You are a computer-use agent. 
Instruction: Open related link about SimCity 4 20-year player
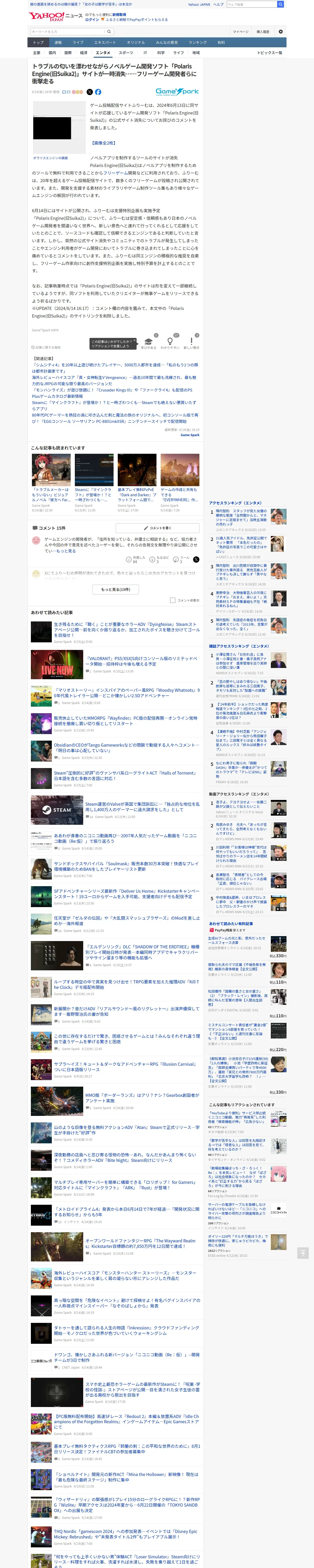point(115,368)
